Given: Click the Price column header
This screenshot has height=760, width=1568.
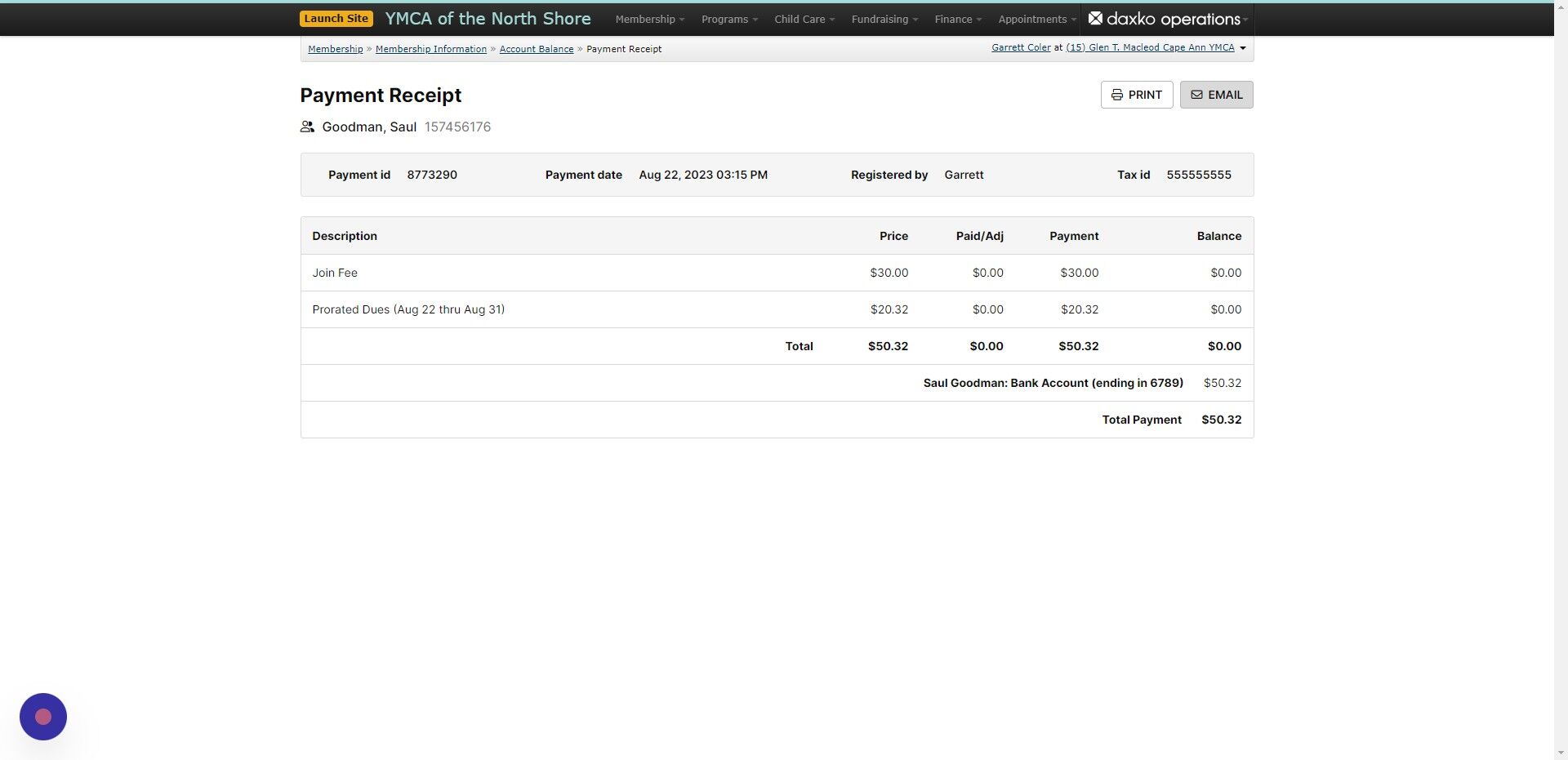Looking at the screenshot, I should (x=893, y=236).
